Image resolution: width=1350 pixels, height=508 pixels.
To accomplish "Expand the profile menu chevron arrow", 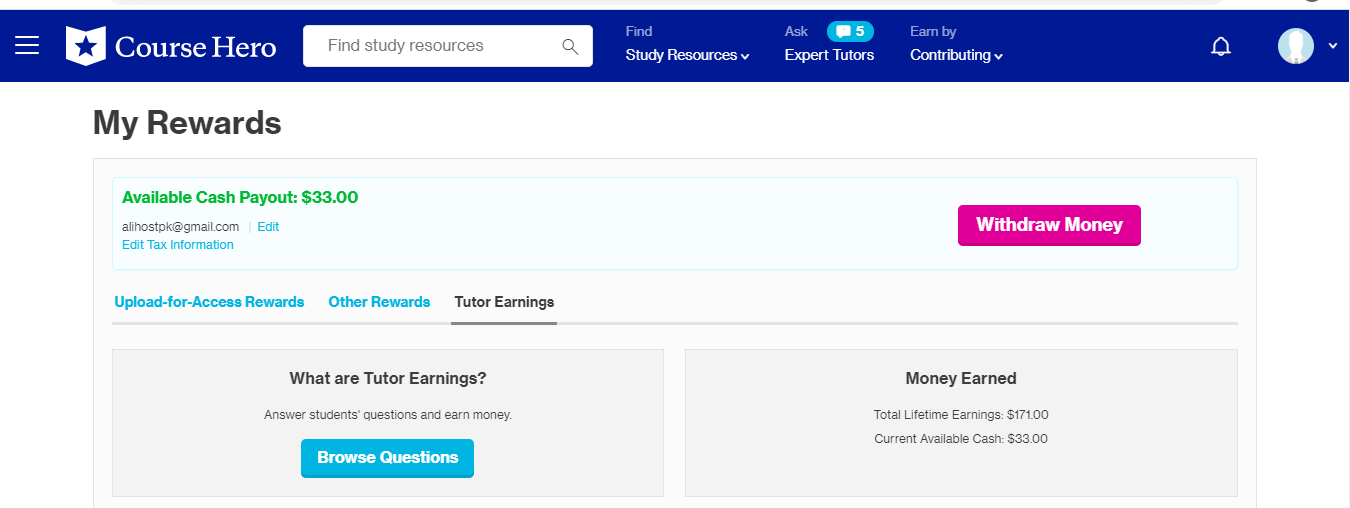I will (1332, 46).
